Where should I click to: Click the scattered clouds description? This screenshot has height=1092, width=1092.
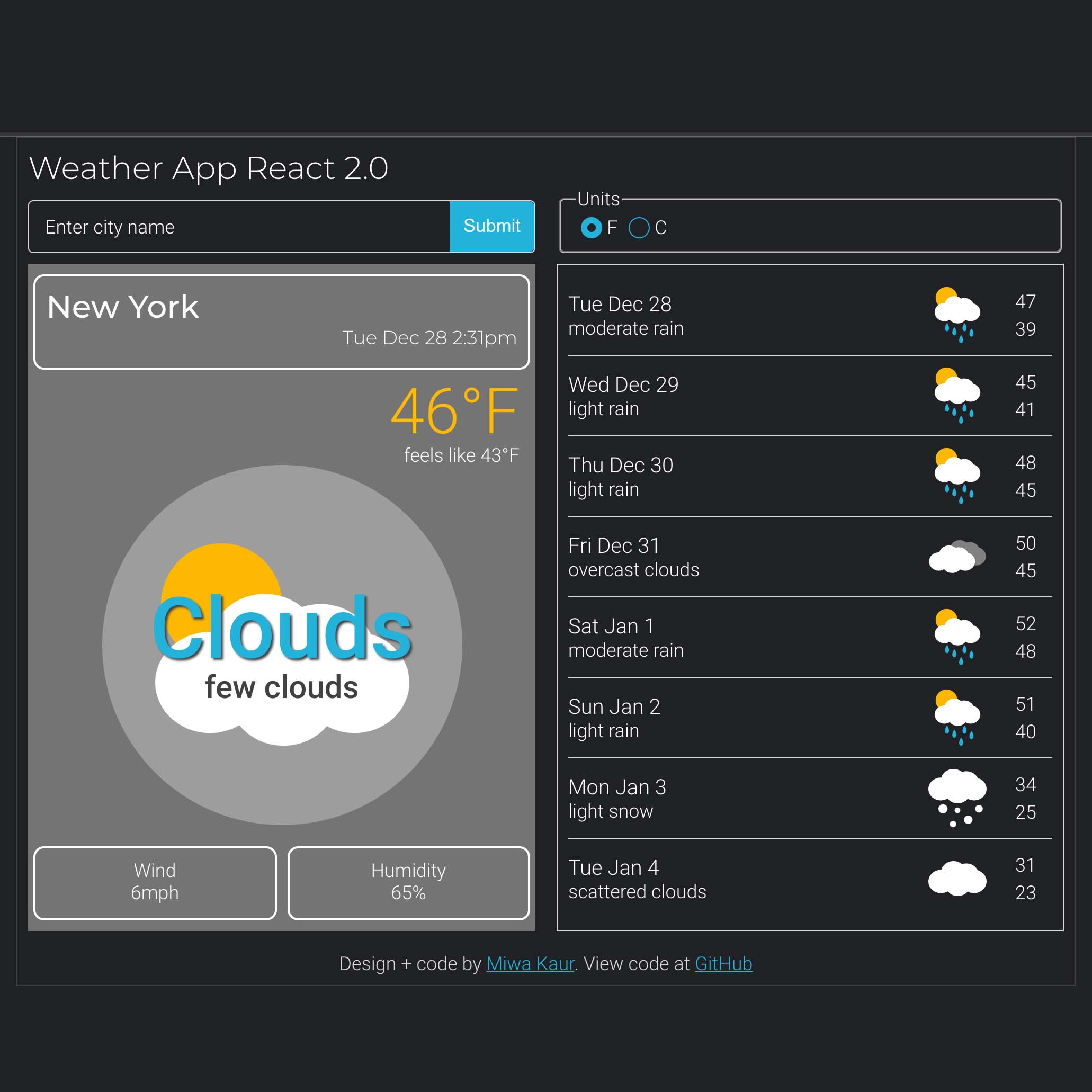coord(637,892)
